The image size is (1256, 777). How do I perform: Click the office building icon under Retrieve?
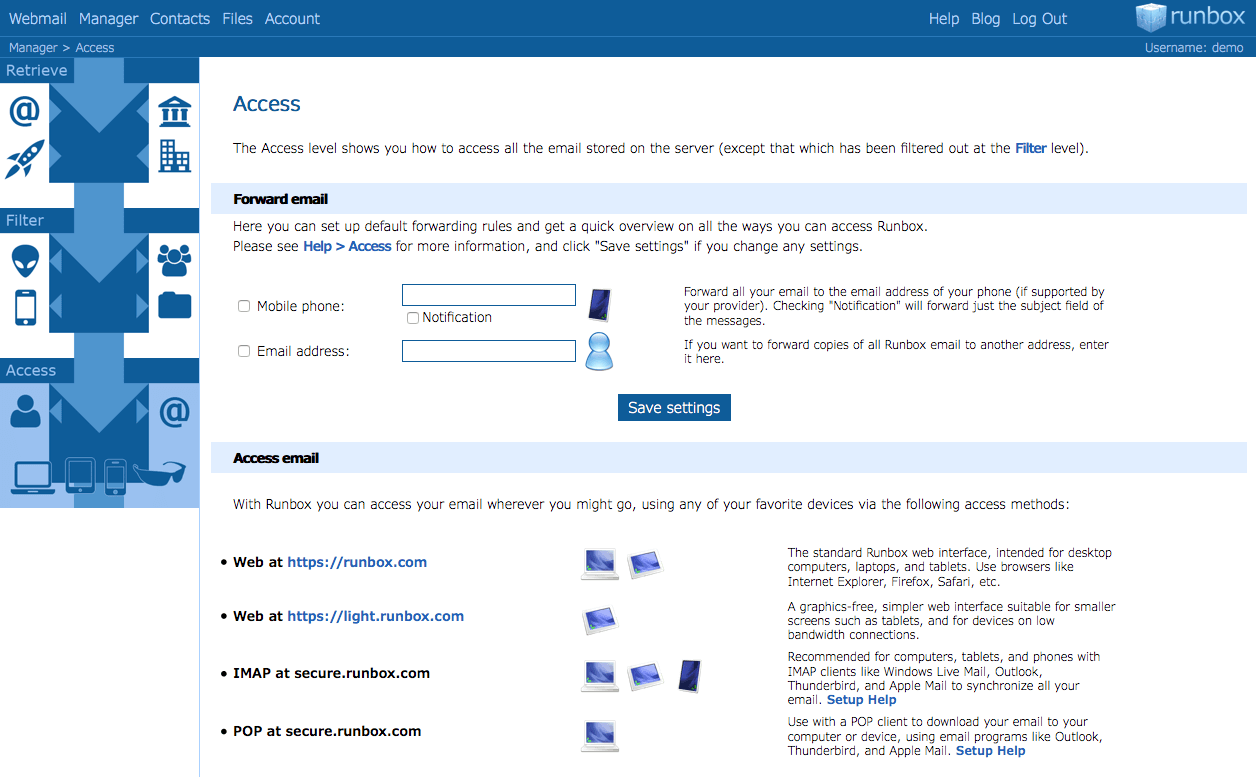(x=175, y=156)
